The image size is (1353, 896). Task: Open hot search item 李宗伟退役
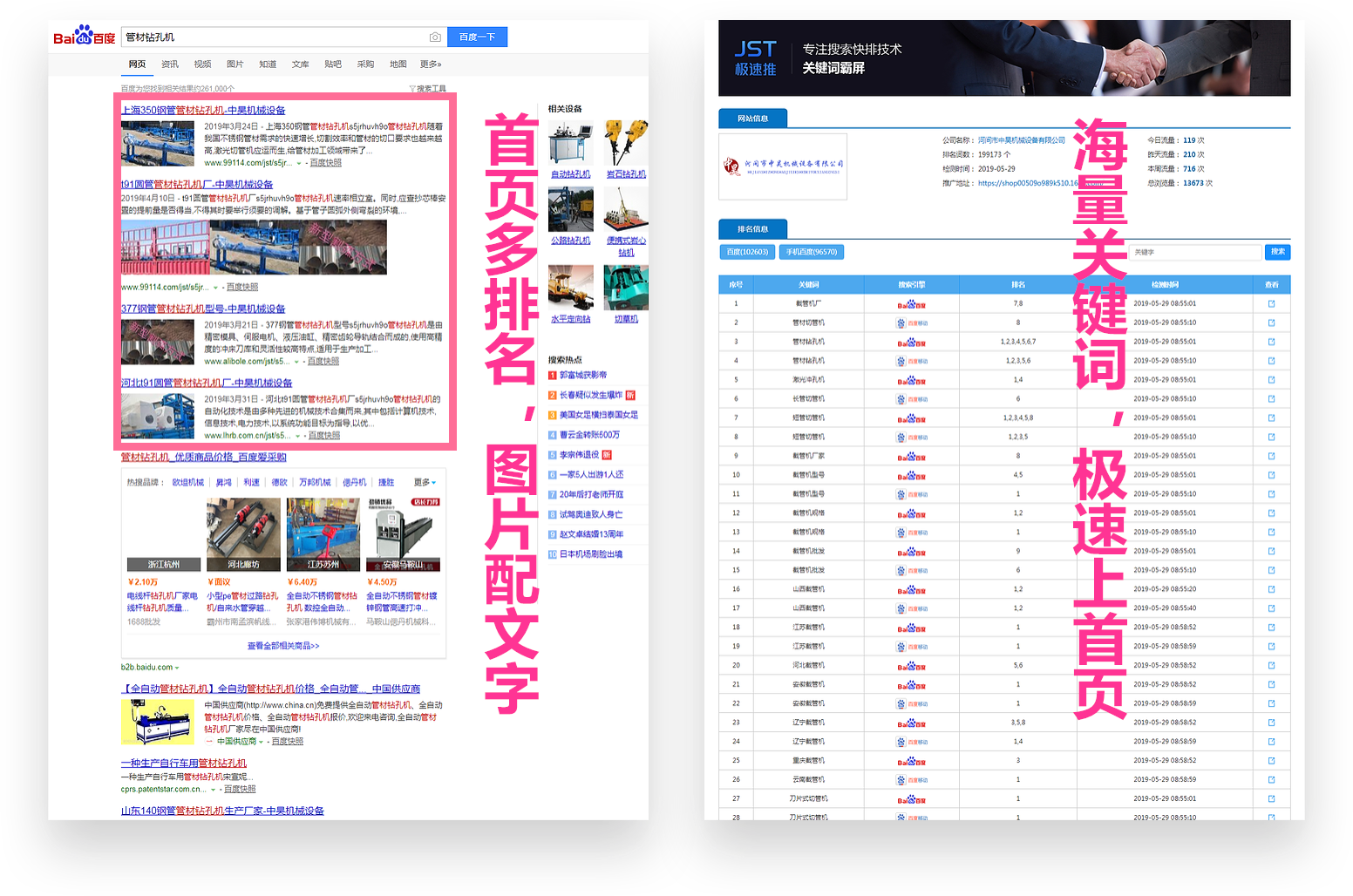(580, 455)
